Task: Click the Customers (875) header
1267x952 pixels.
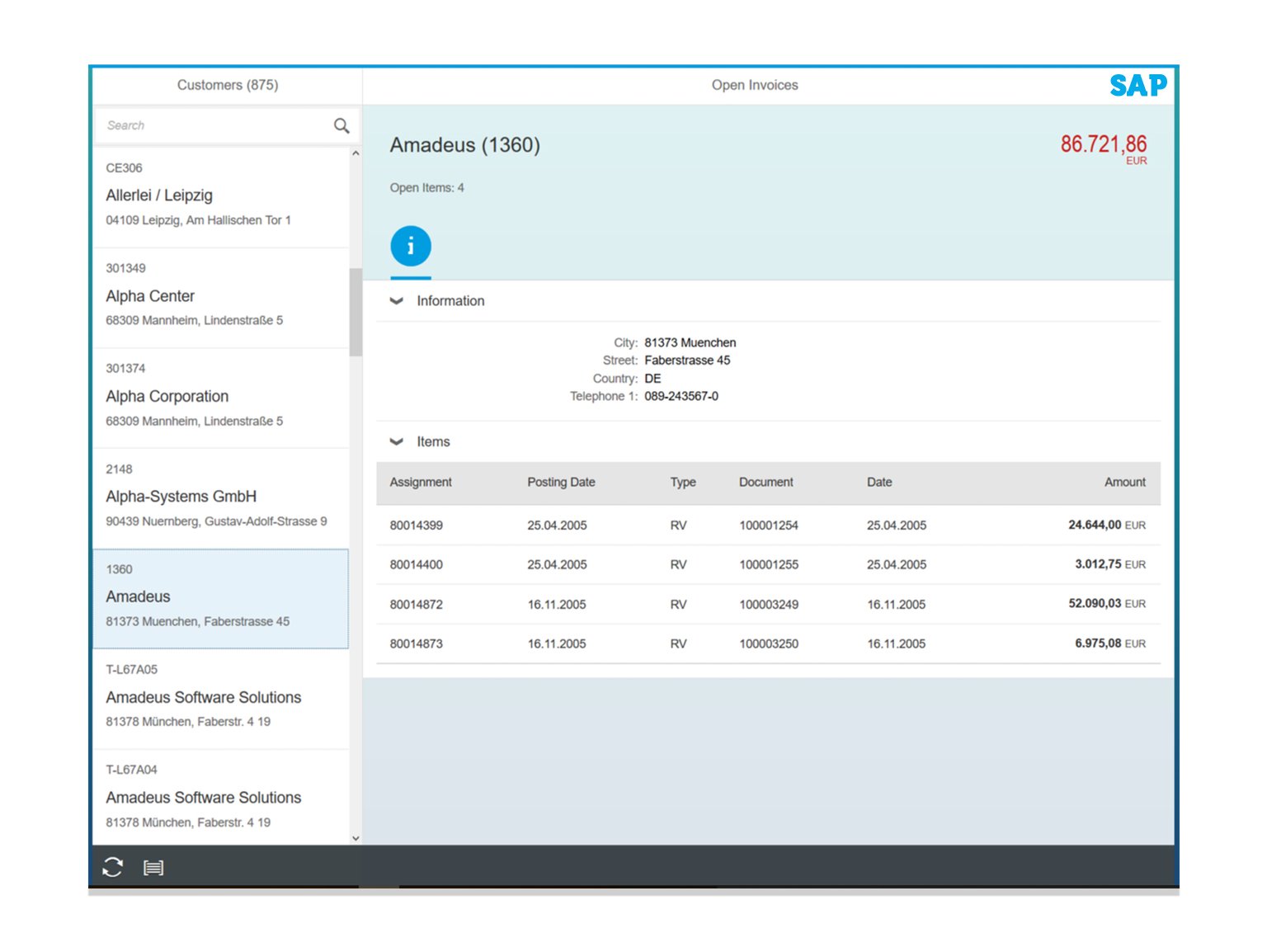Action: [228, 85]
